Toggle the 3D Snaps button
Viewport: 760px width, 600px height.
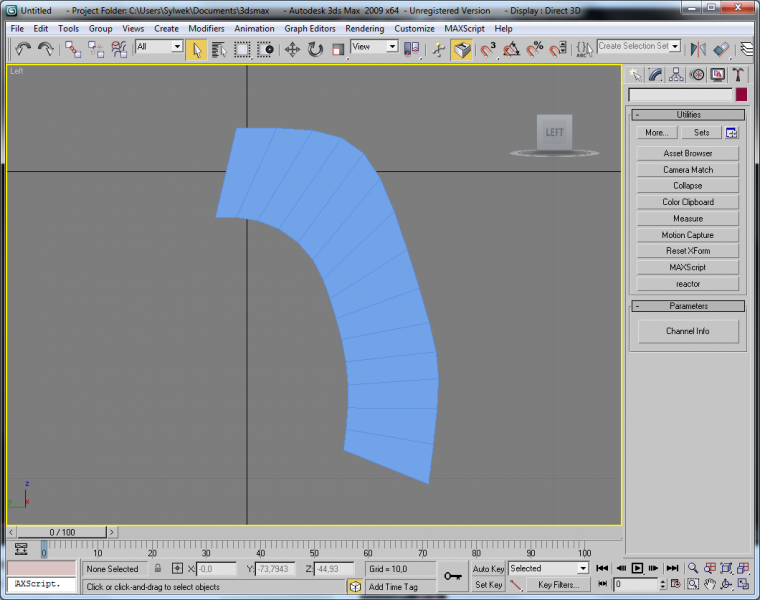coord(489,49)
